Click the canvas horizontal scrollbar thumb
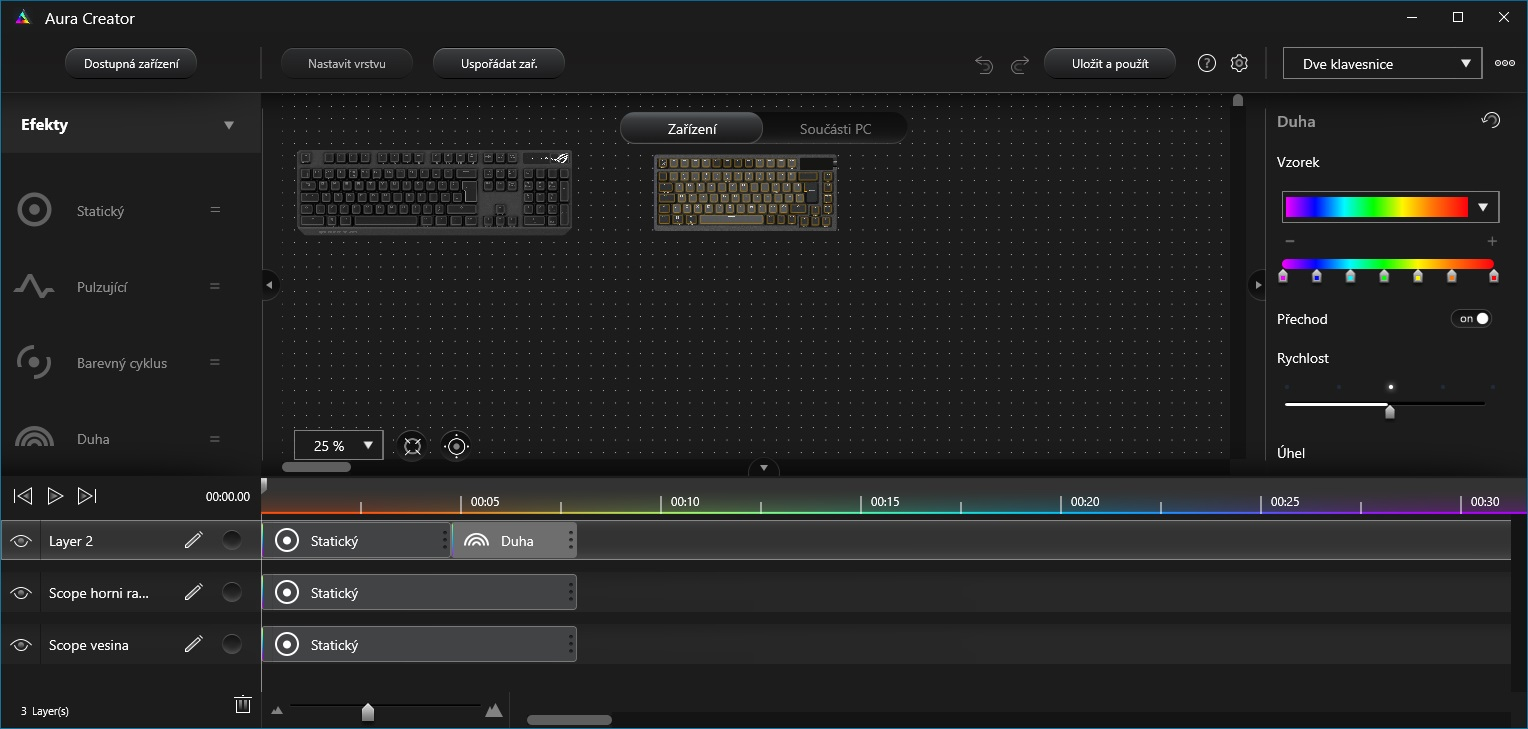This screenshot has width=1528, height=729. coord(316,467)
